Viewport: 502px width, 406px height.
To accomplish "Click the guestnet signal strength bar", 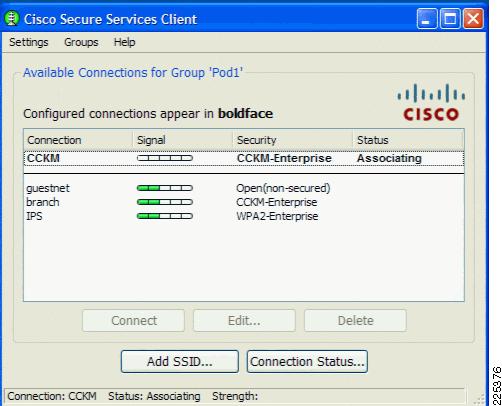I will pyautogui.click(x=165, y=188).
